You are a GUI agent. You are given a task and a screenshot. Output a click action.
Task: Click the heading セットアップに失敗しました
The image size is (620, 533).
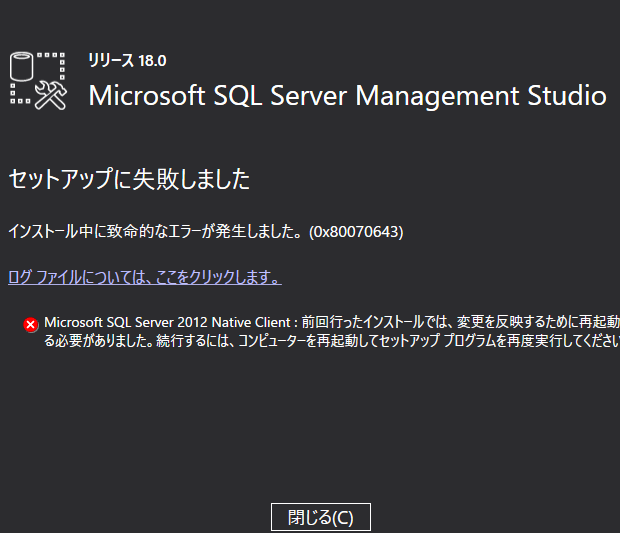(x=129, y=179)
